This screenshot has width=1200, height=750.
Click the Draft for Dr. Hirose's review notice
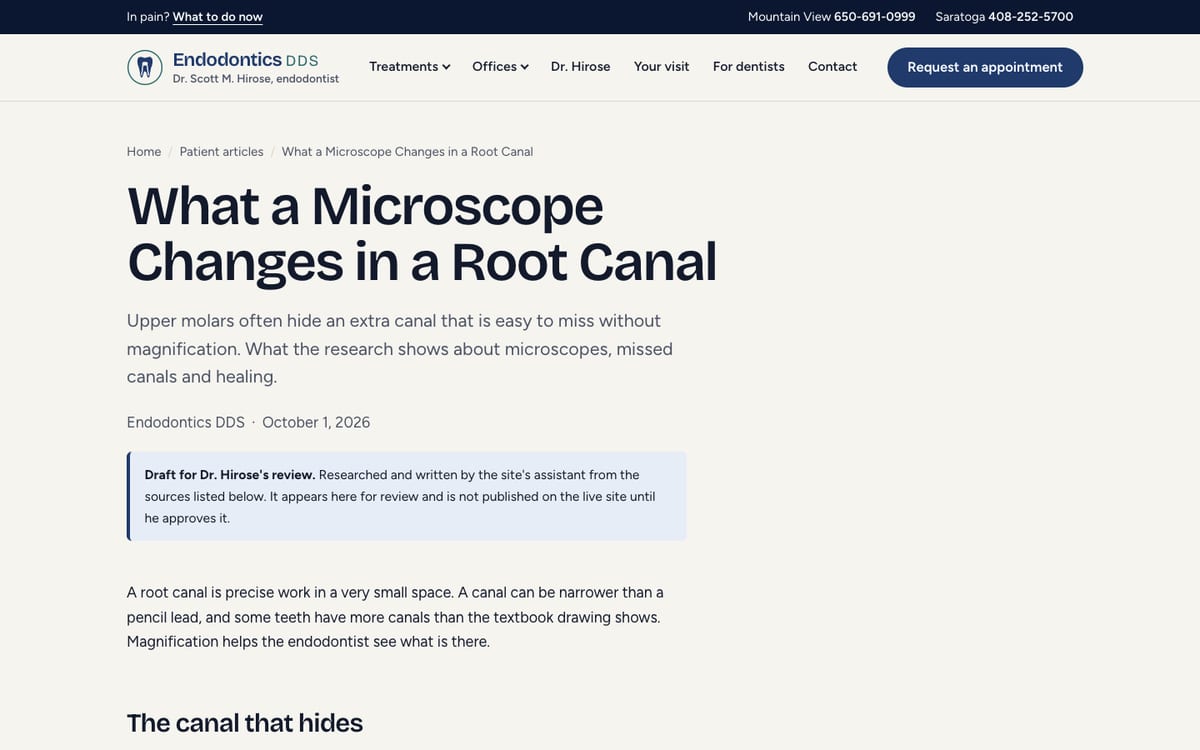pyautogui.click(x=406, y=496)
